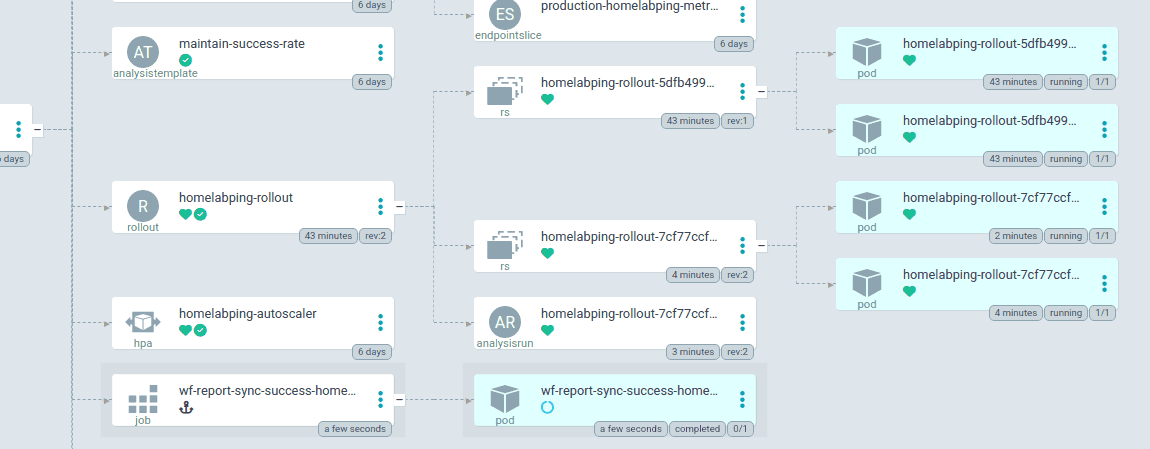Click the R rollout node icon

click(x=143, y=206)
